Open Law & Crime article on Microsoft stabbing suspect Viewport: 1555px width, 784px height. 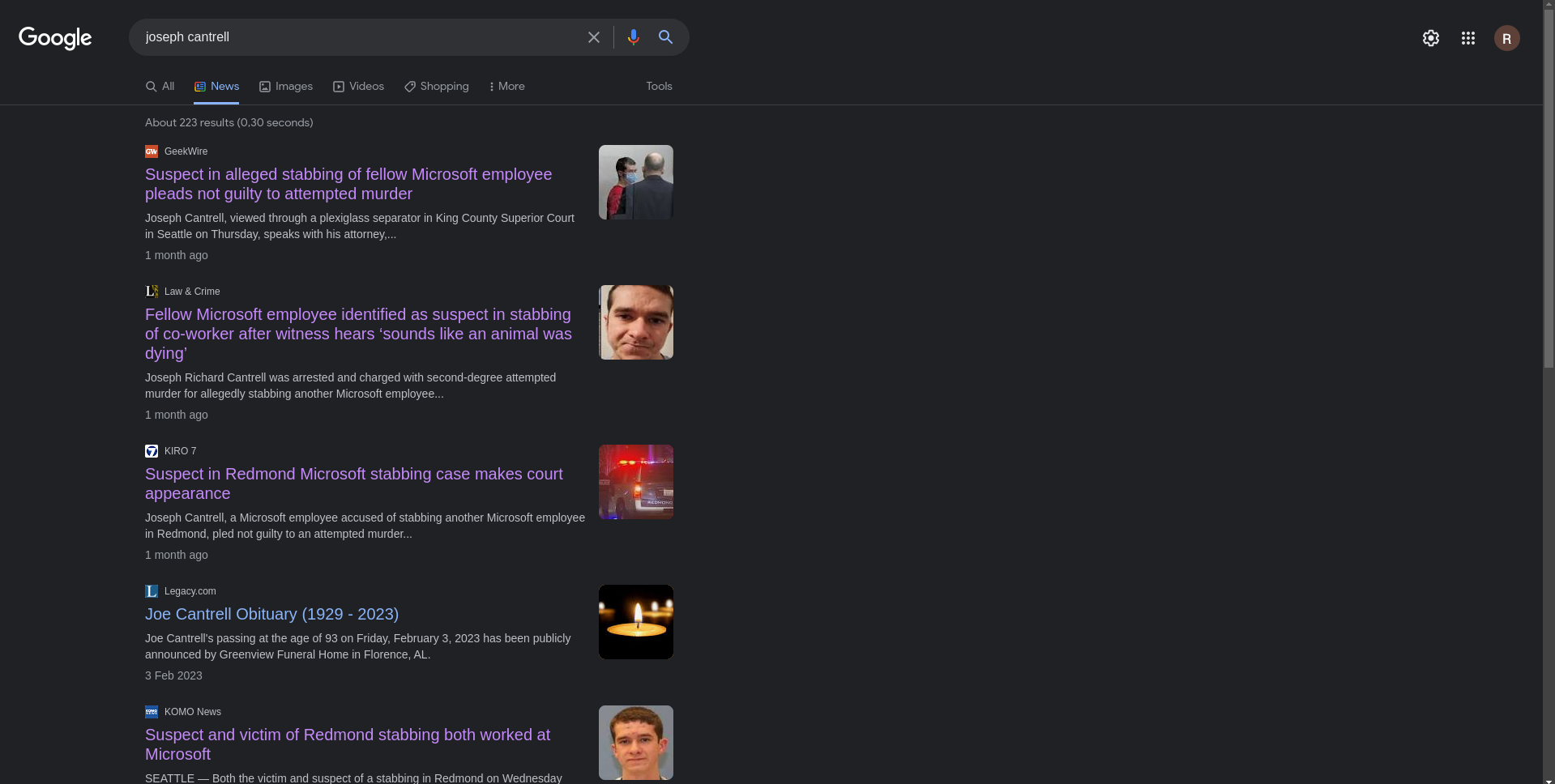[x=358, y=334]
